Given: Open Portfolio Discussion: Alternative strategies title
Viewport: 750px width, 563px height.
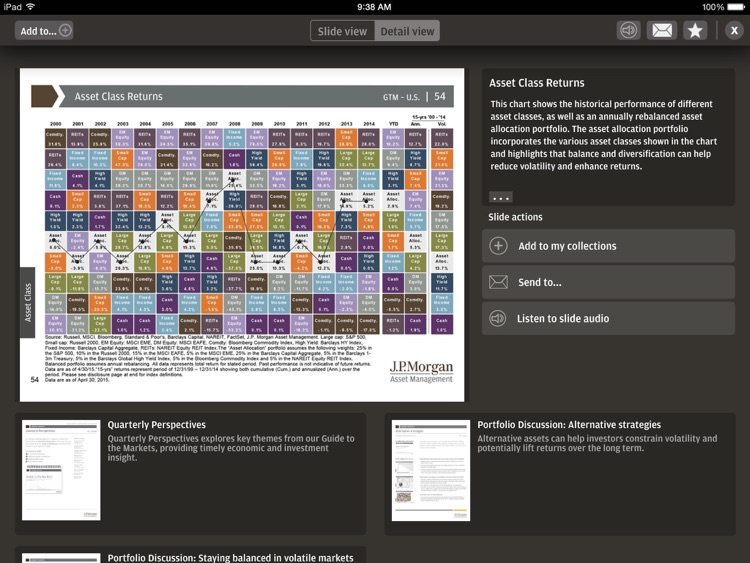Looking at the screenshot, I should coord(569,425).
